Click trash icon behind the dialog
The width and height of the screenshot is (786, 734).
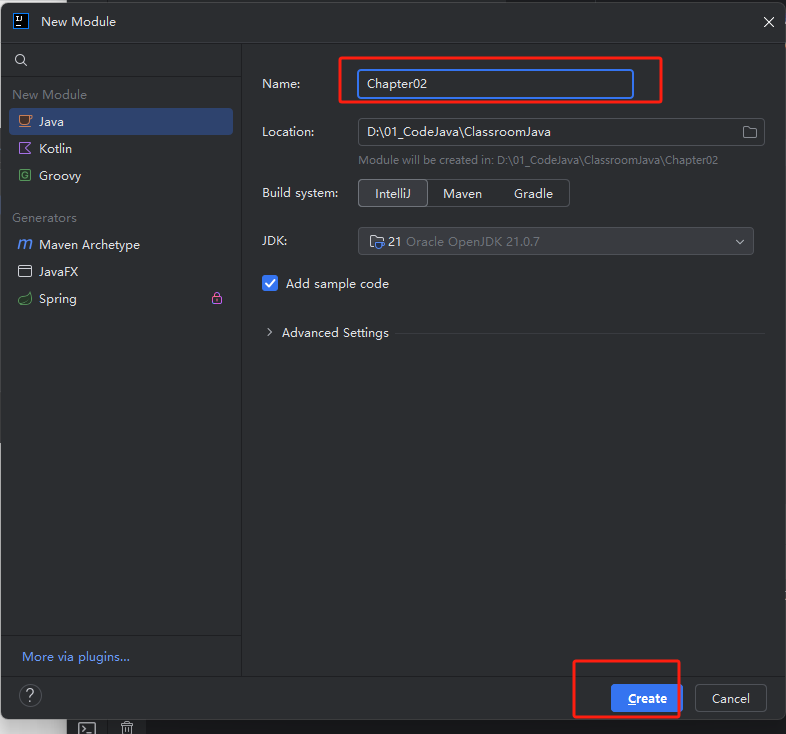(x=127, y=727)
